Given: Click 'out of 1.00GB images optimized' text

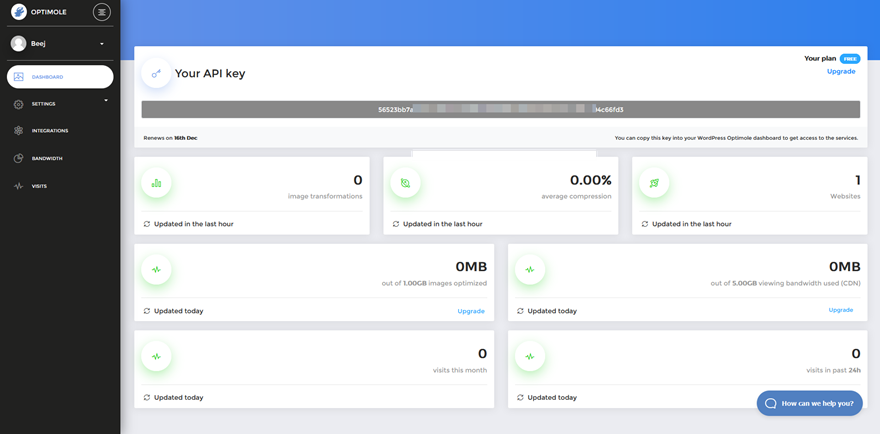Looking at the screenshot, I should click(x=434, y=284).
